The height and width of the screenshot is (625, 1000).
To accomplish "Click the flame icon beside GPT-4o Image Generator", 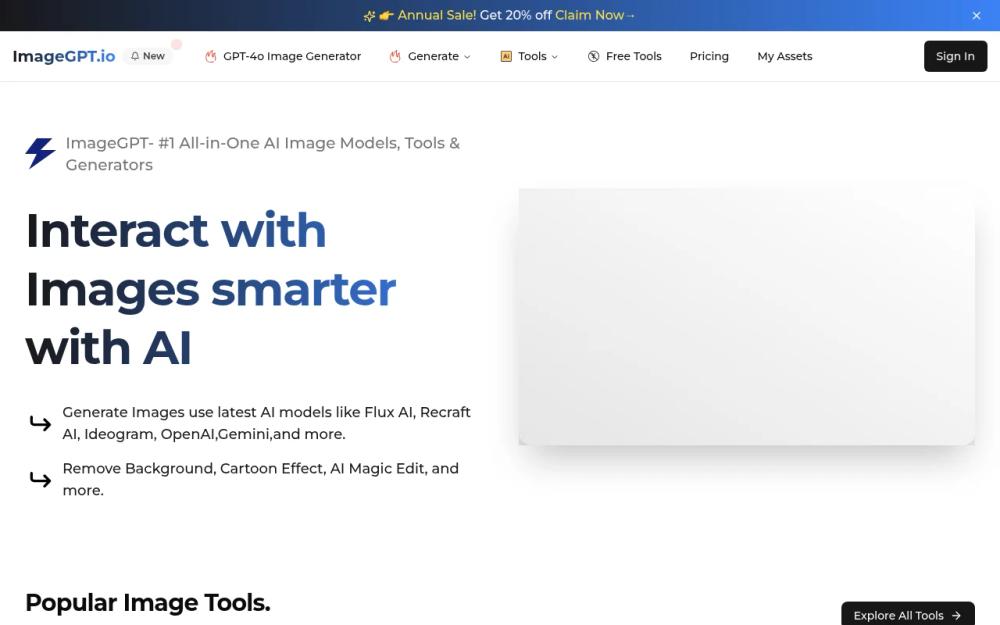I will (210, 57).
